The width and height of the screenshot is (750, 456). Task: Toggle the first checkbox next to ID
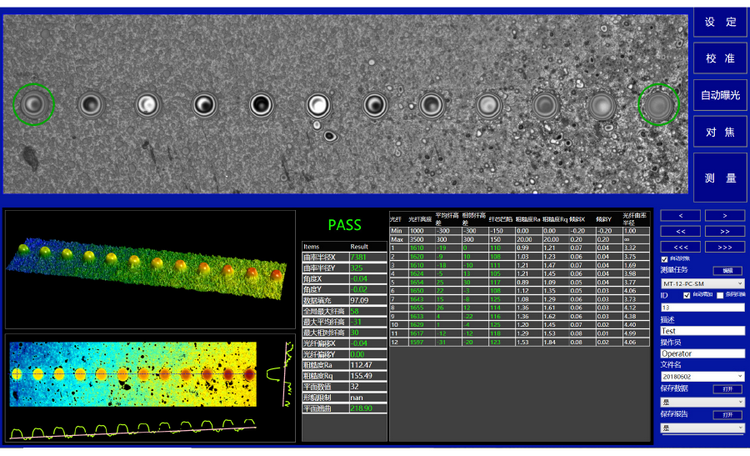point(686,295)
